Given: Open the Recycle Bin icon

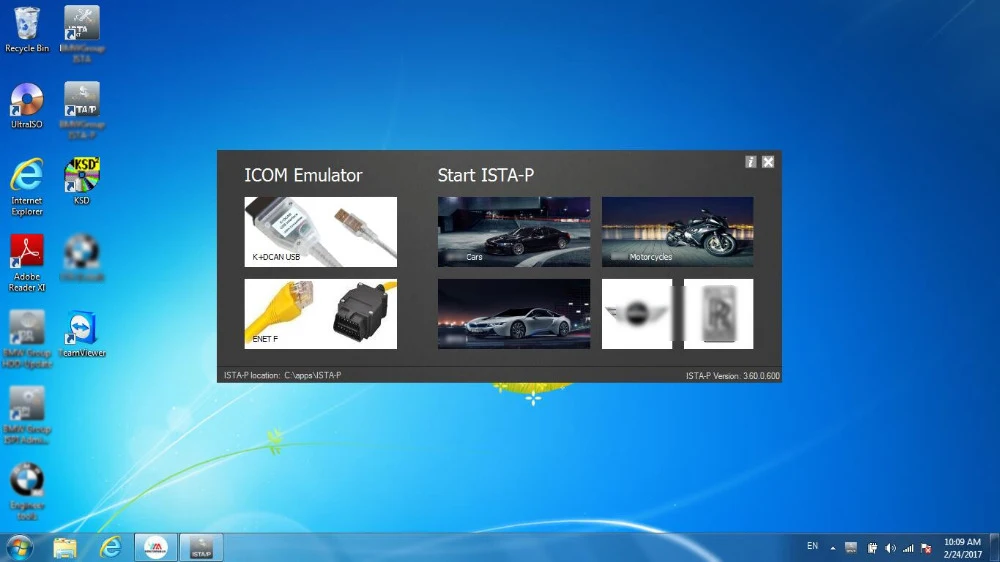Looking at the screenshot, I should tap(27, 30).
